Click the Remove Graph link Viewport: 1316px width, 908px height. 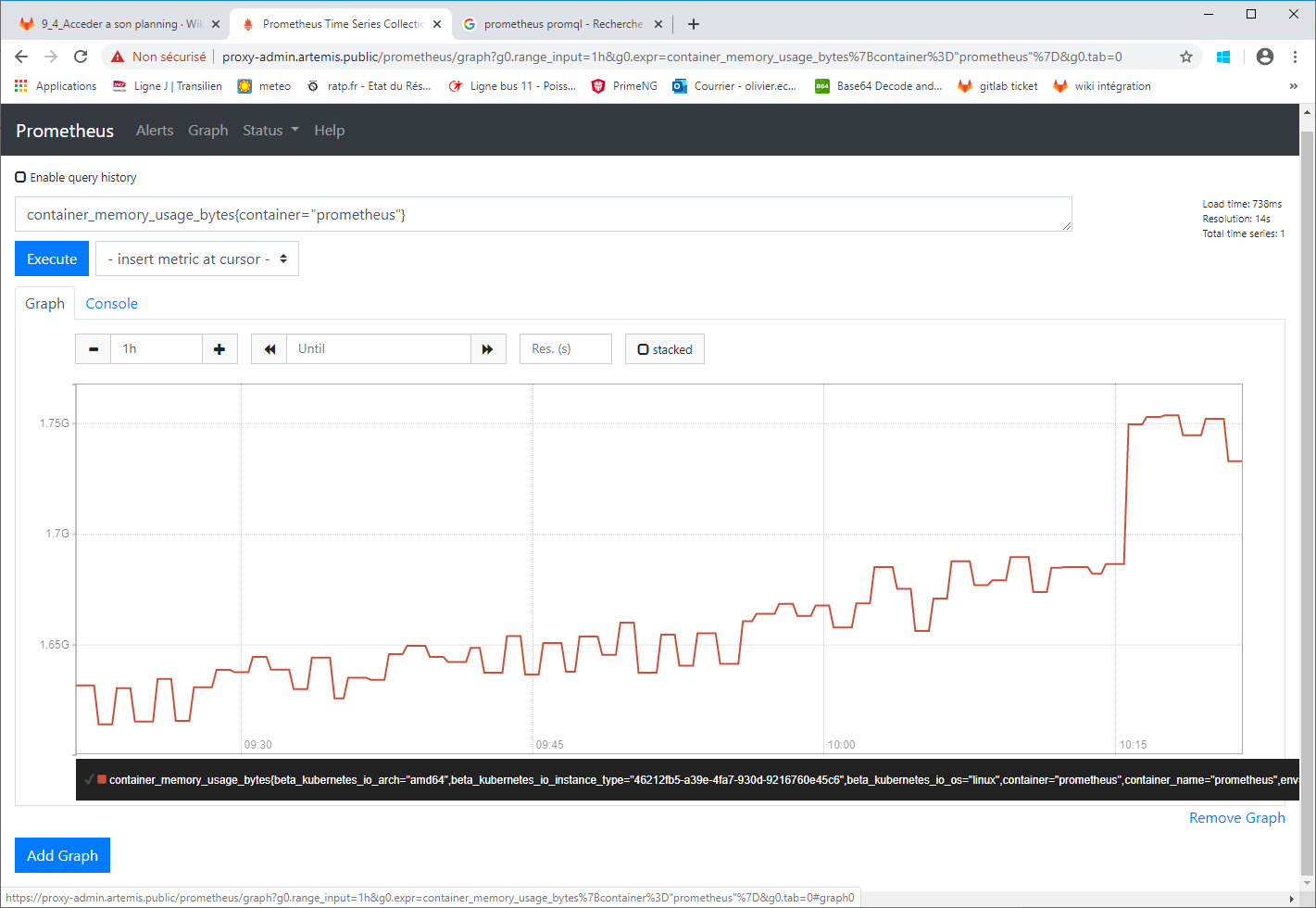[x=1237, y=817]
